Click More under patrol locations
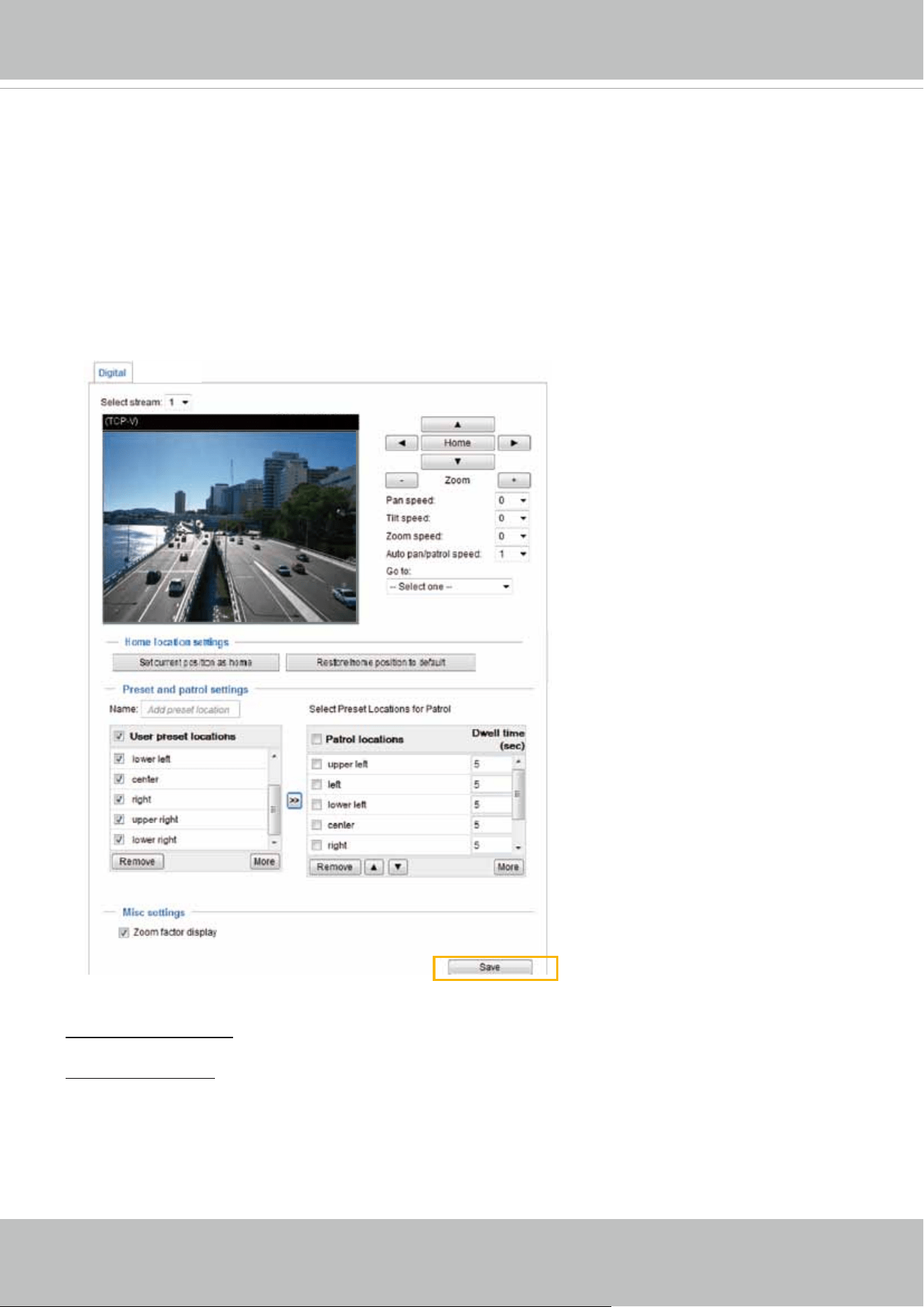The width and height of the screenshot is (924, 1307). (x=508, y=867)
